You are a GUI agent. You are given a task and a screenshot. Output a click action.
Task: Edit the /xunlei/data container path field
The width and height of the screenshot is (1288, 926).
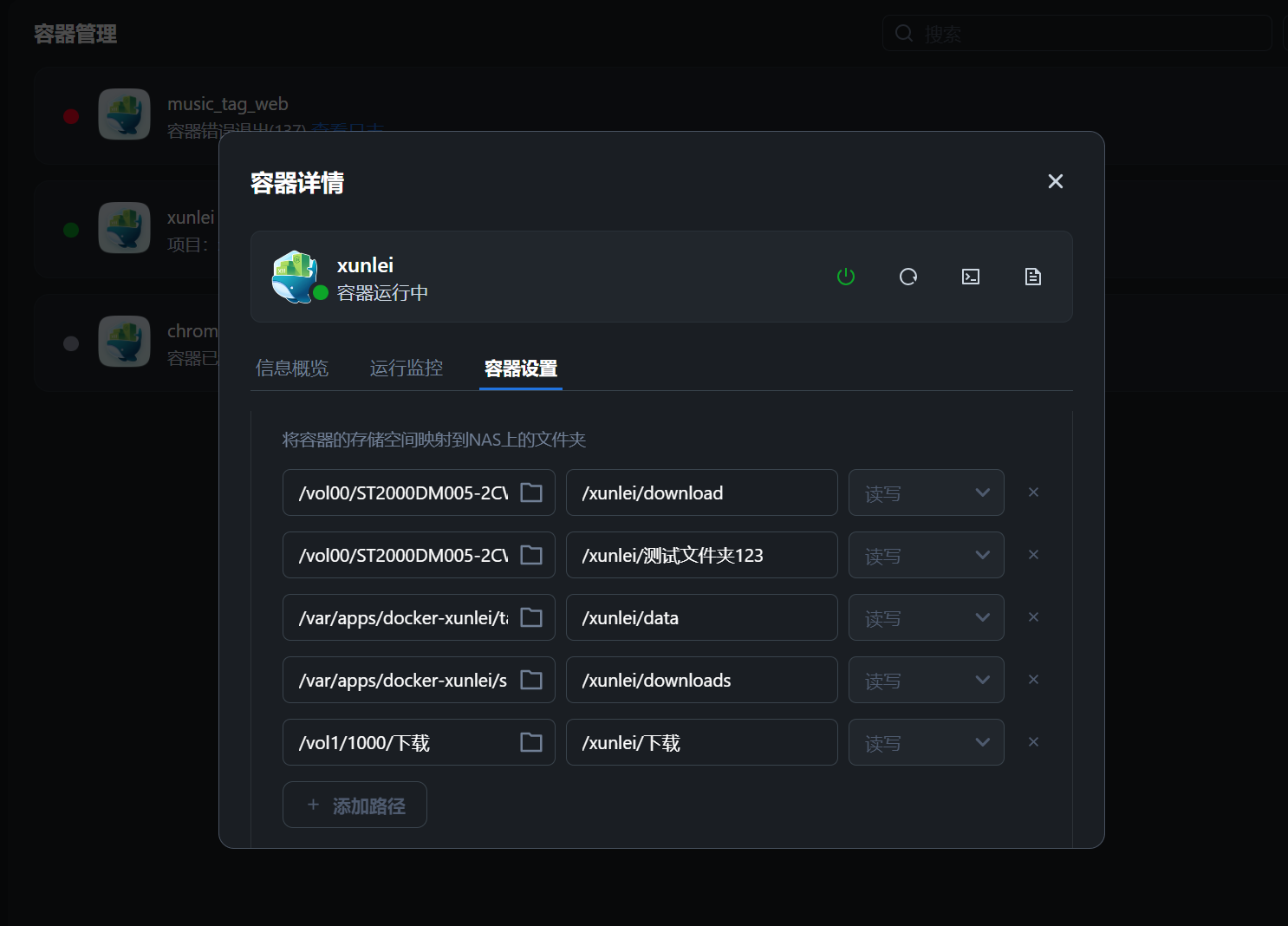click(x=702, y=617)
